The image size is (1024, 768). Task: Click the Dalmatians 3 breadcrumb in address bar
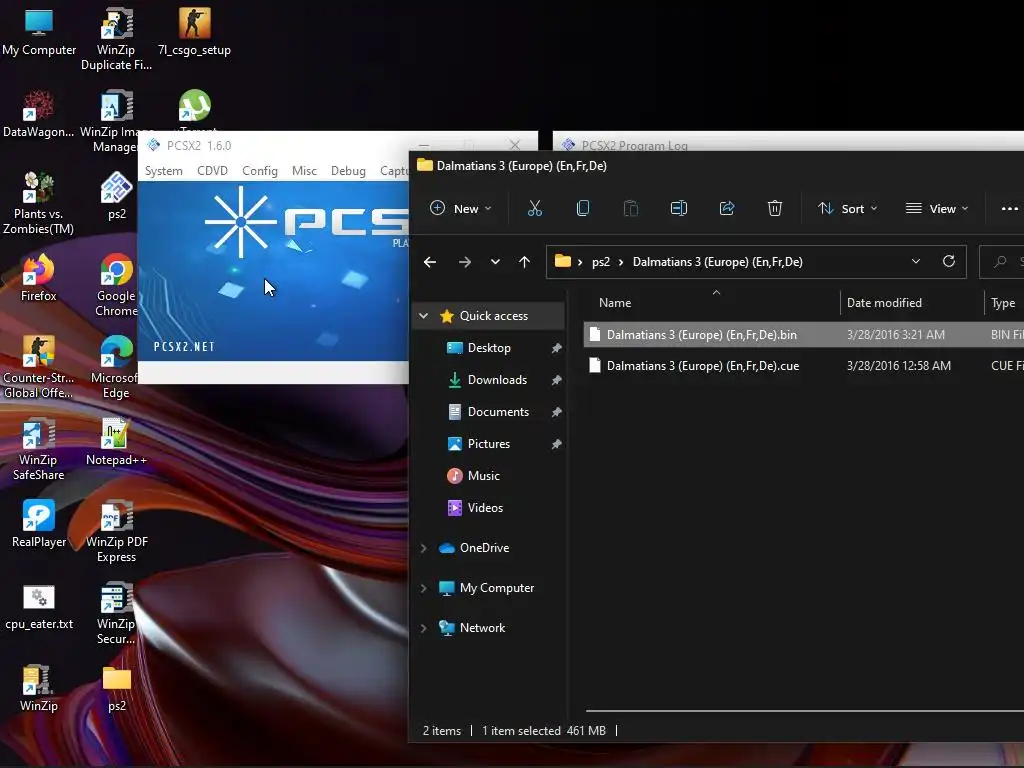tap(718, 262)
